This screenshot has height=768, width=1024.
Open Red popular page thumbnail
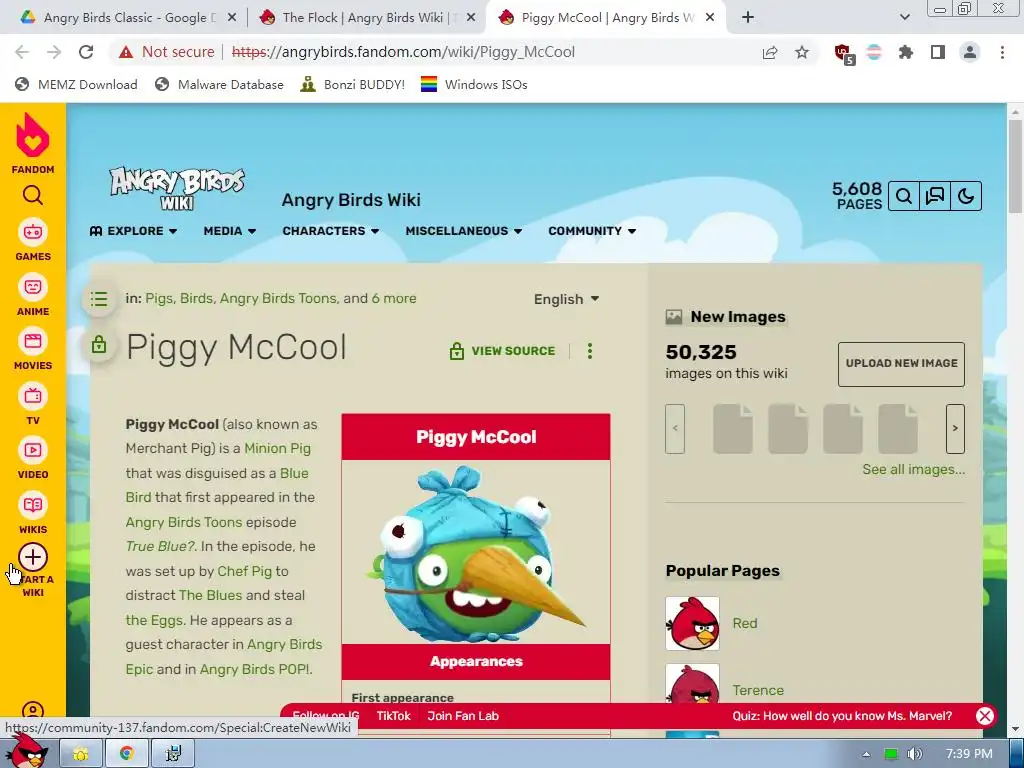click(692, 623)
